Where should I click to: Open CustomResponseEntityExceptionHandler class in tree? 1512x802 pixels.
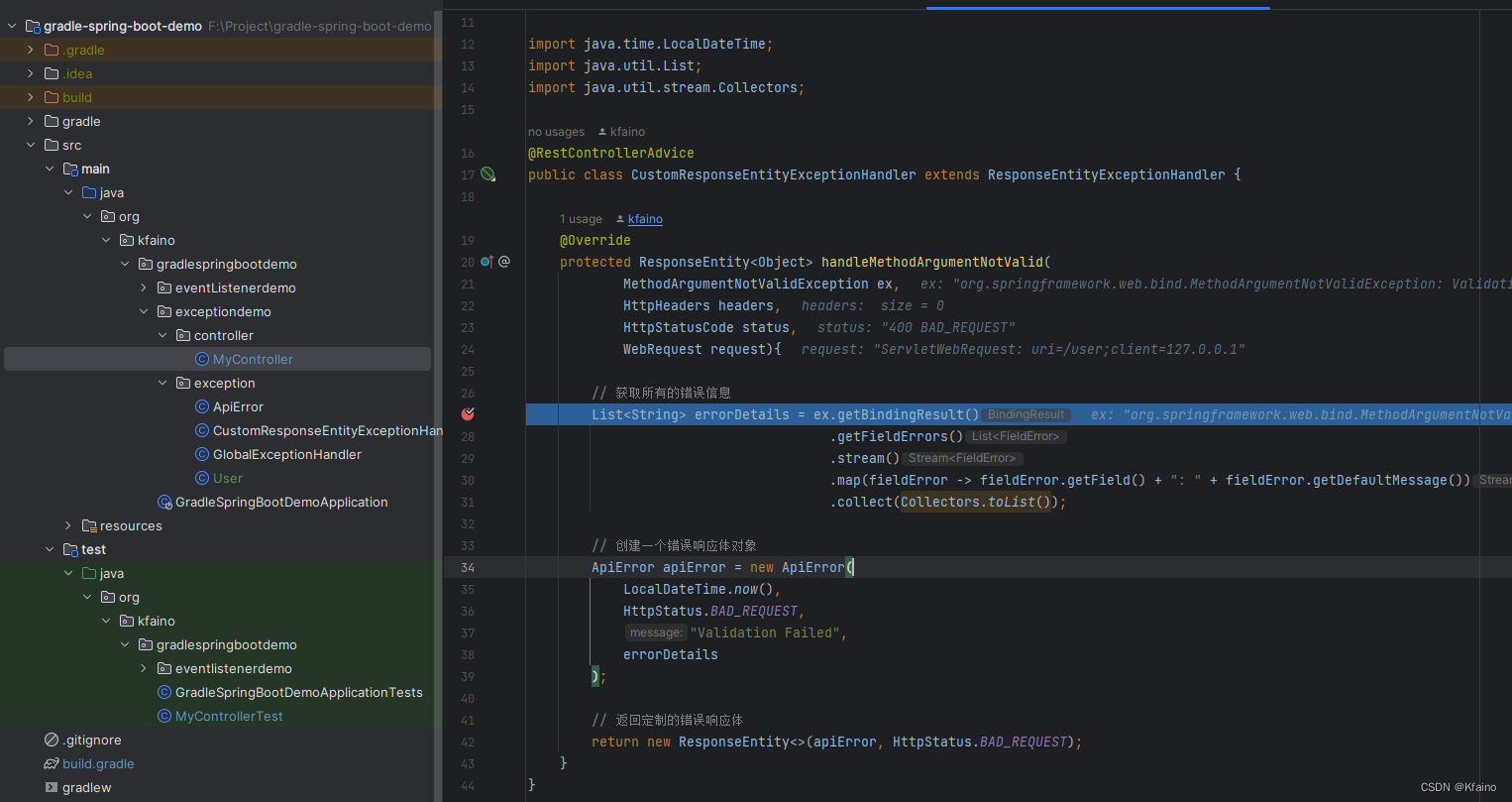[328, 430]
